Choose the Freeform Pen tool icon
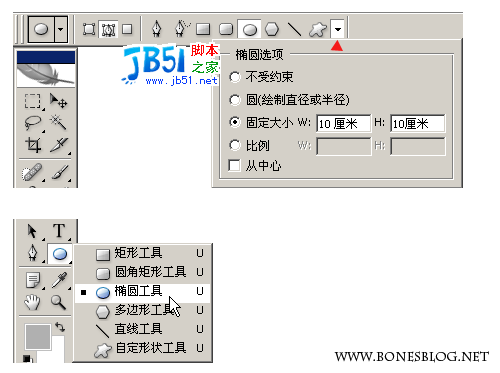500x373 pixels. pos(182,28)
